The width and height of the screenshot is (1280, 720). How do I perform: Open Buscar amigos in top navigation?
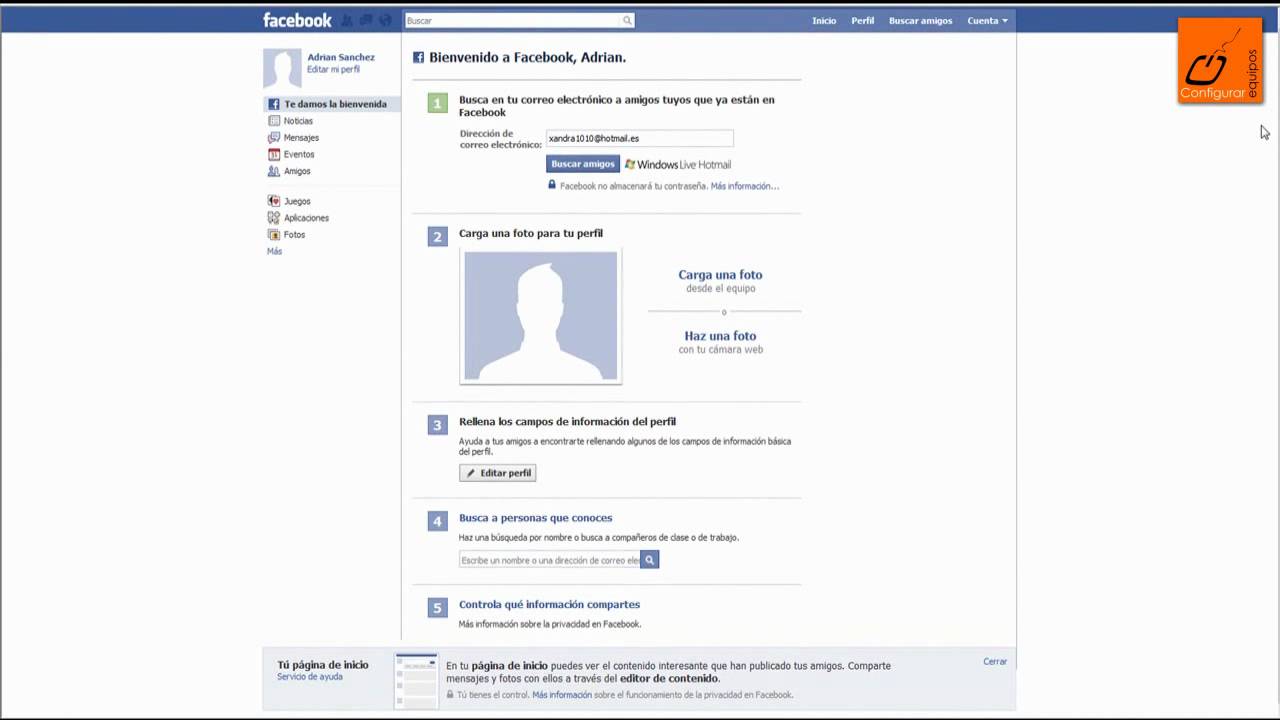click(920, 20)
